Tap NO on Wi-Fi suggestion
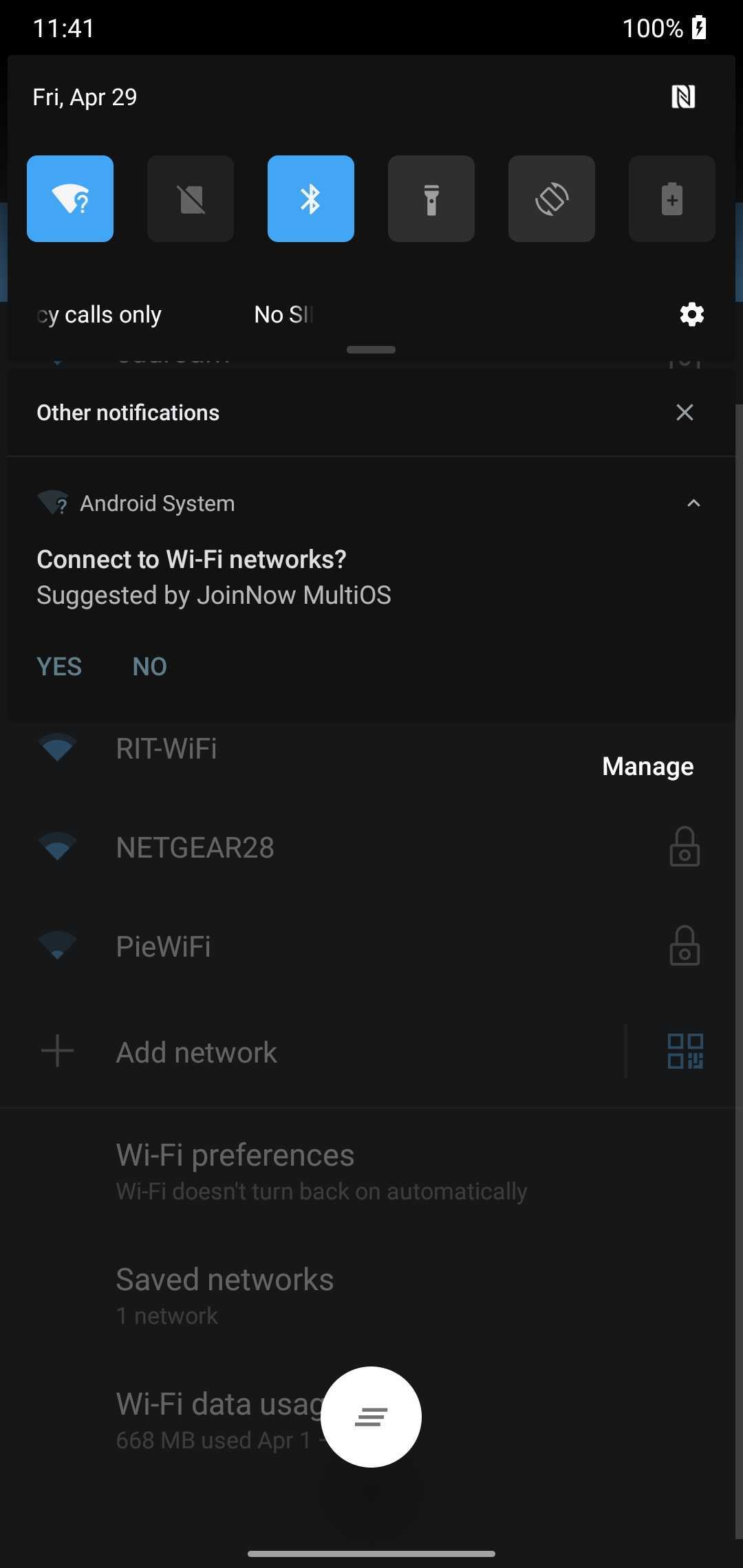The height and width of the screenshot is (1568, 743). click(149, 666)
